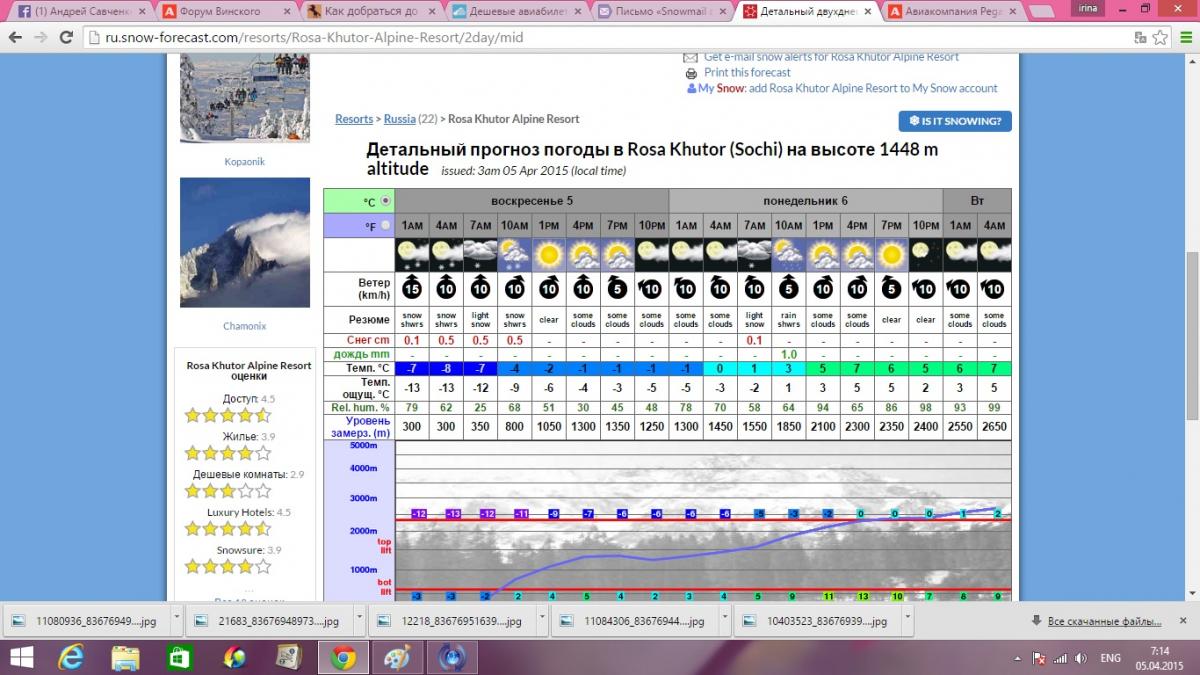Open the 11080936 jpg downloaded file
This screenshot has height=675, width=1200.
coord(84,620)
